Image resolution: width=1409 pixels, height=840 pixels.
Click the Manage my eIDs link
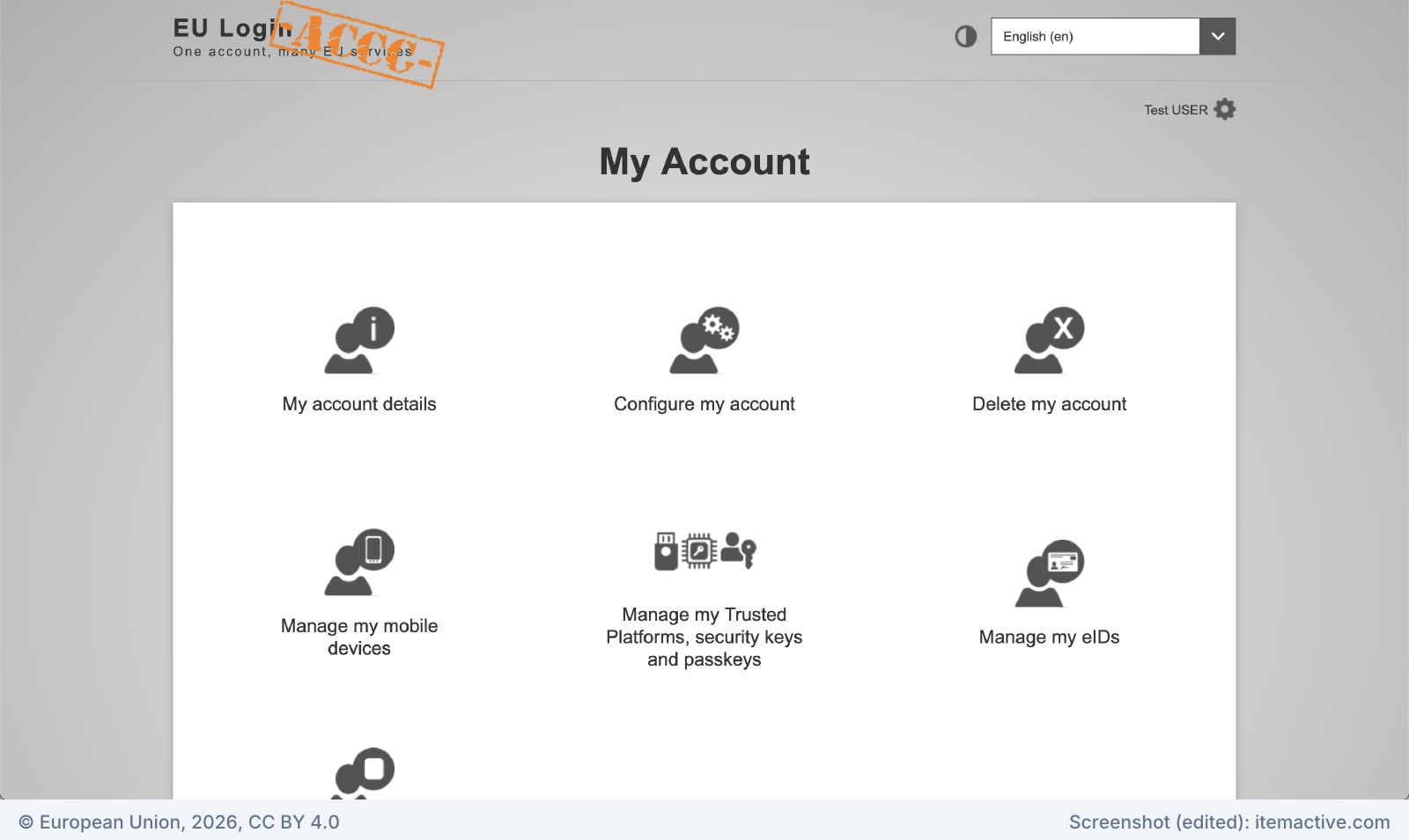click(1050, 637)
